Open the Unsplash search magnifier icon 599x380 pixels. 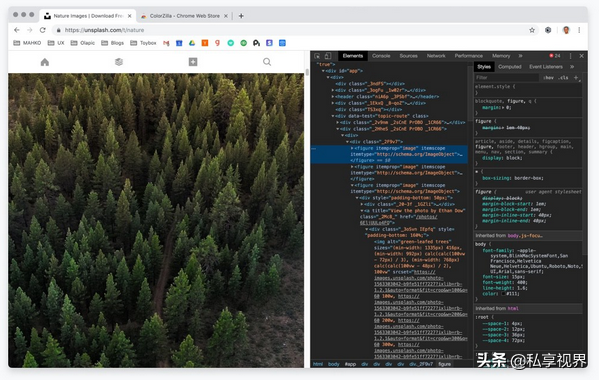pos(267,62)
